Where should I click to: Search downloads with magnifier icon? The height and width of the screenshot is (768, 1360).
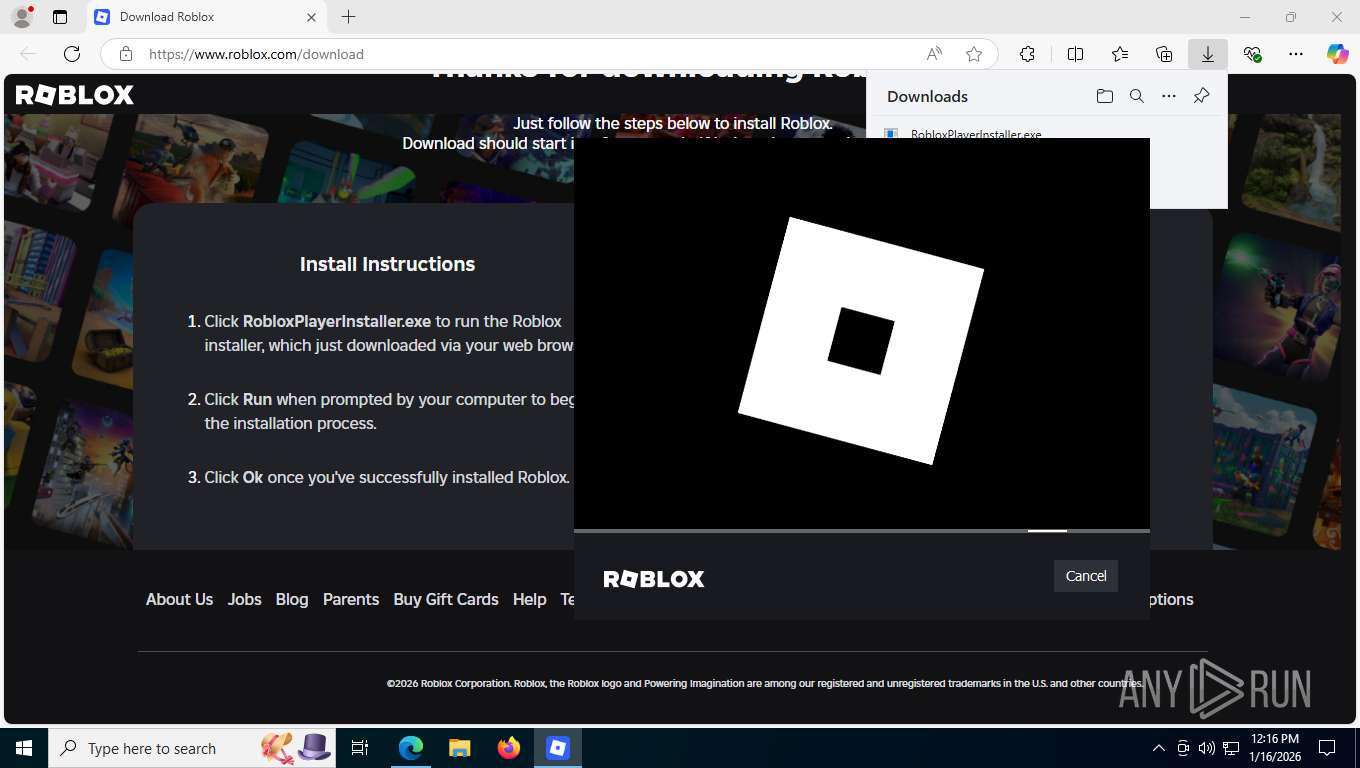(1136, 96)
